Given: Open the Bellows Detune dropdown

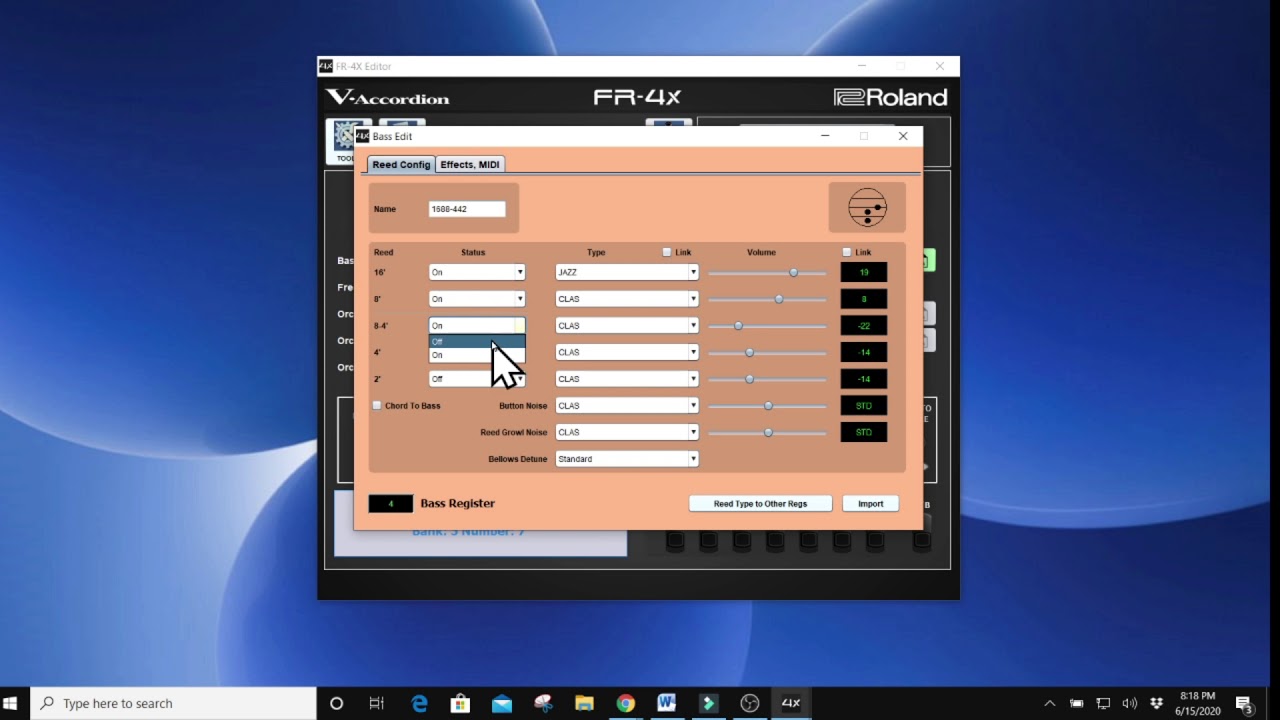Looking at the screenshot, I should [627, 459].
